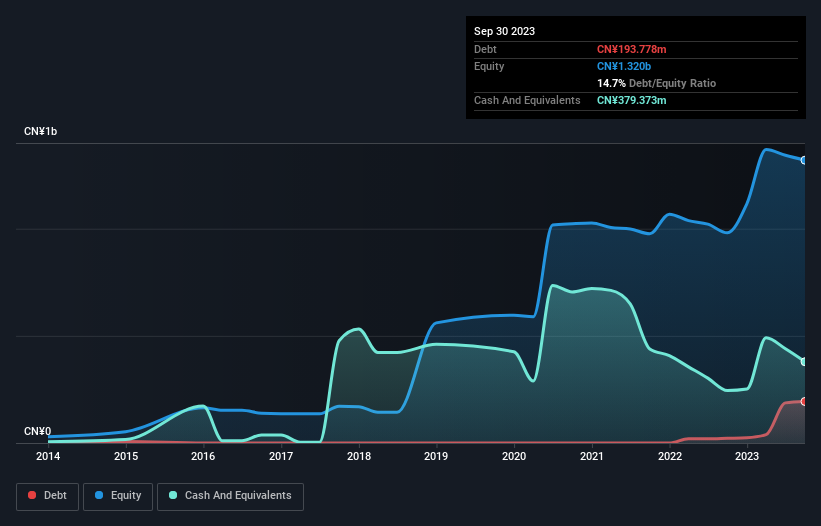This screenshot has height=526, width=821.
Task: Click the 2019 x-axis label
Action: coord(436,456)
